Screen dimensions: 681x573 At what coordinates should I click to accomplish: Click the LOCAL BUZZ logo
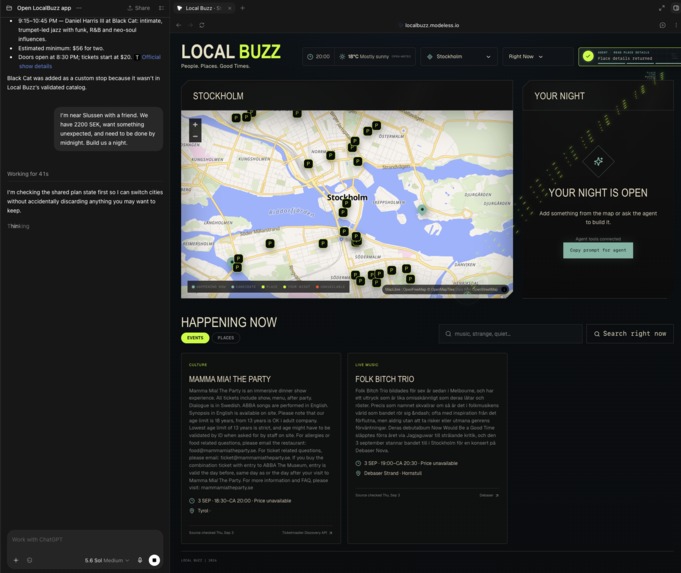[x=231, y=52]
